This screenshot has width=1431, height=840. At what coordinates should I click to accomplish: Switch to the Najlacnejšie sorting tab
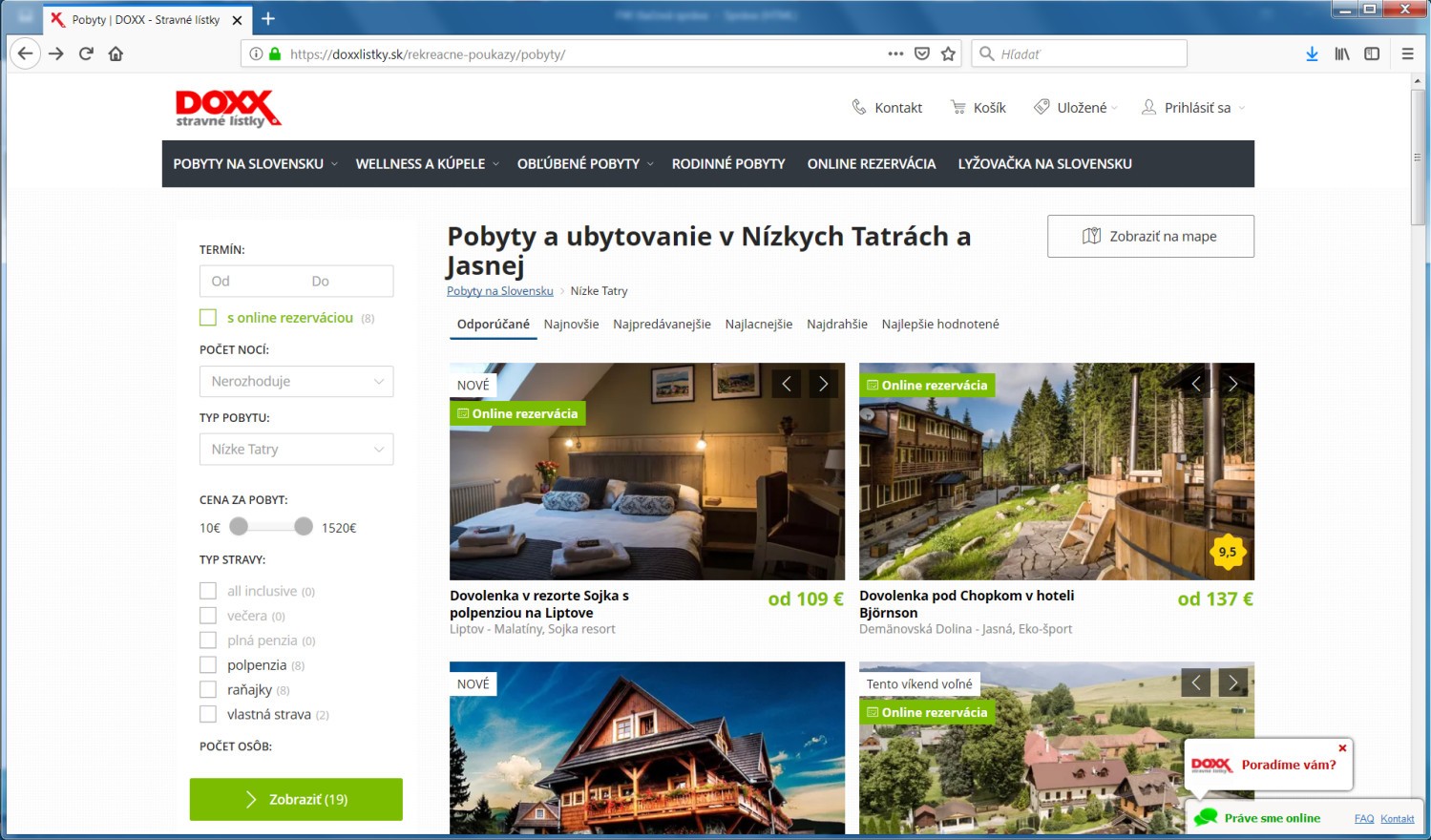[x=759, y=325]
